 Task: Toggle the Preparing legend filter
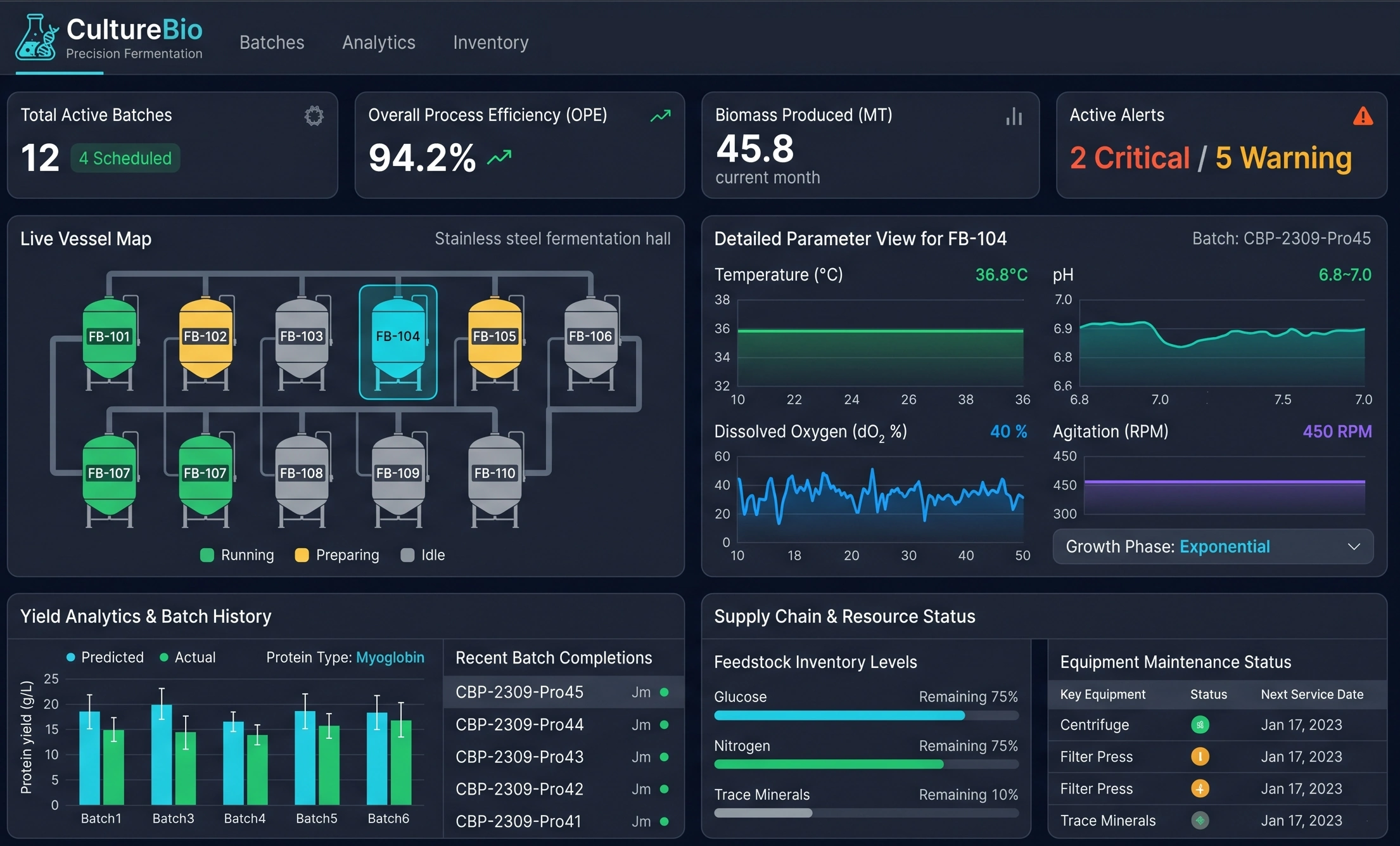(336, 554)
